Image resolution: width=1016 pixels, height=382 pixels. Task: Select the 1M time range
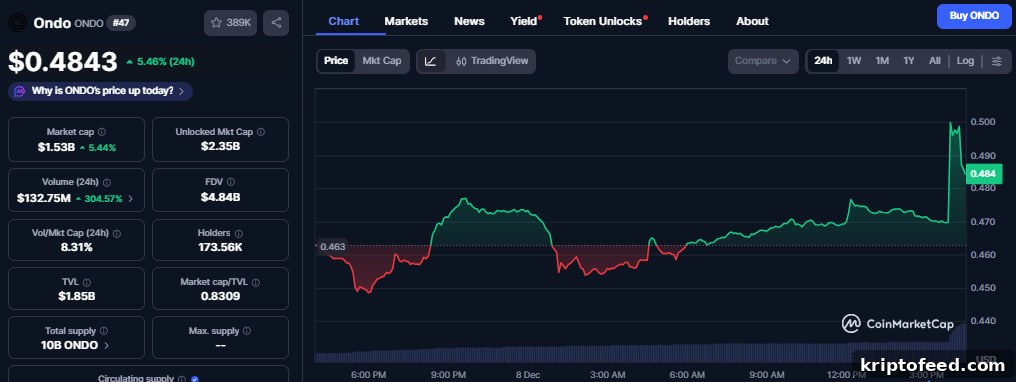point(882,61)
